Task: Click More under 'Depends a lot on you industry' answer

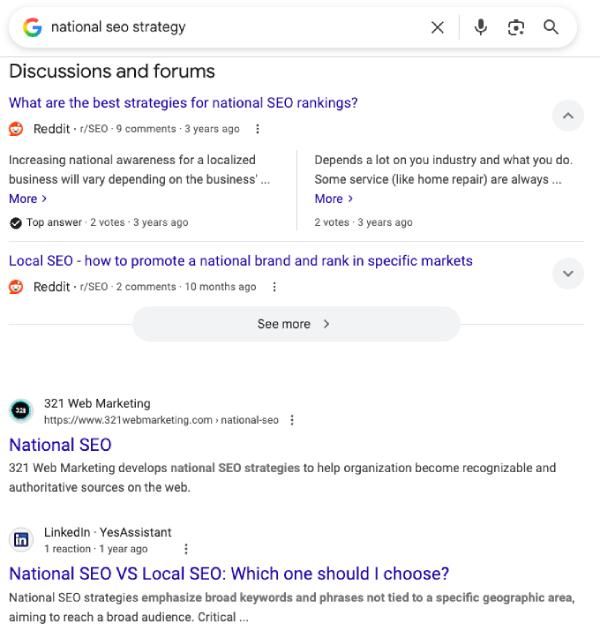Action: pos(334,199)
